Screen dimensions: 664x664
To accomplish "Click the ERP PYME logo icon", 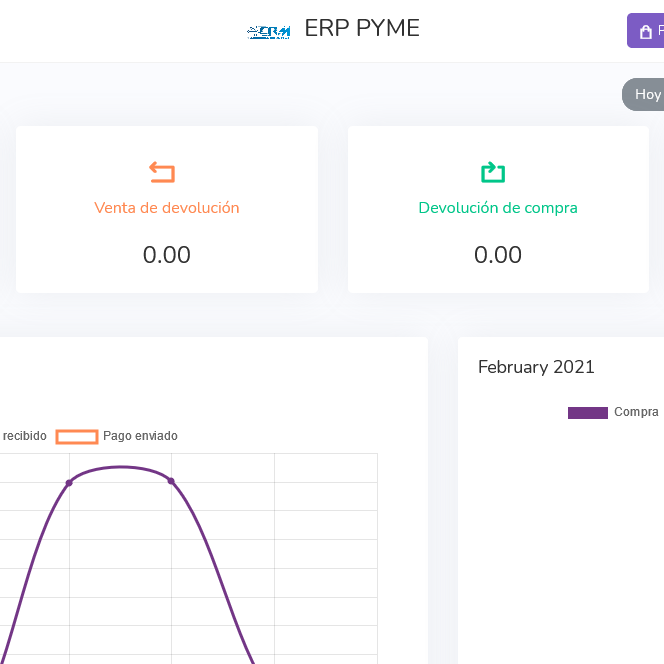I will point(268,31).
